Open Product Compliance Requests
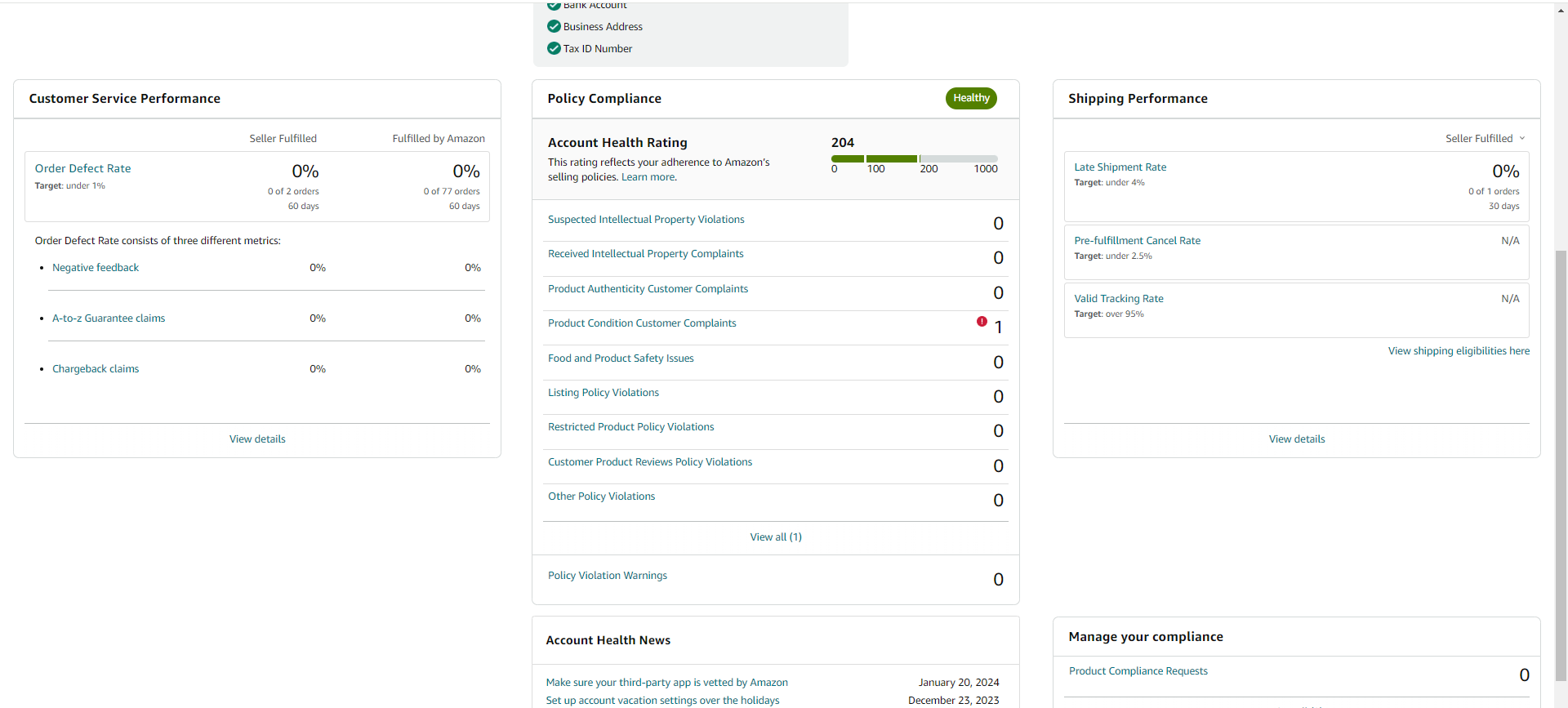1568x708 pixels. tap(1138, 671)
